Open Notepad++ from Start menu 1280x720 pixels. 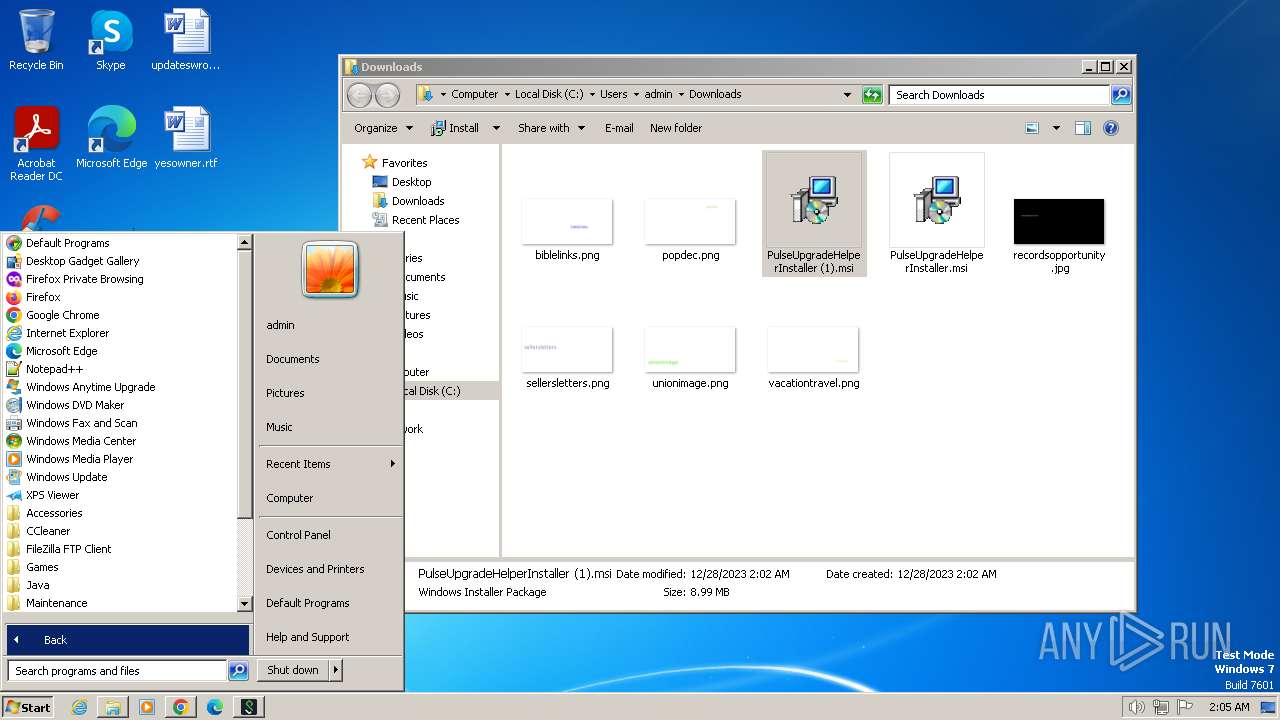click(54, 369)
